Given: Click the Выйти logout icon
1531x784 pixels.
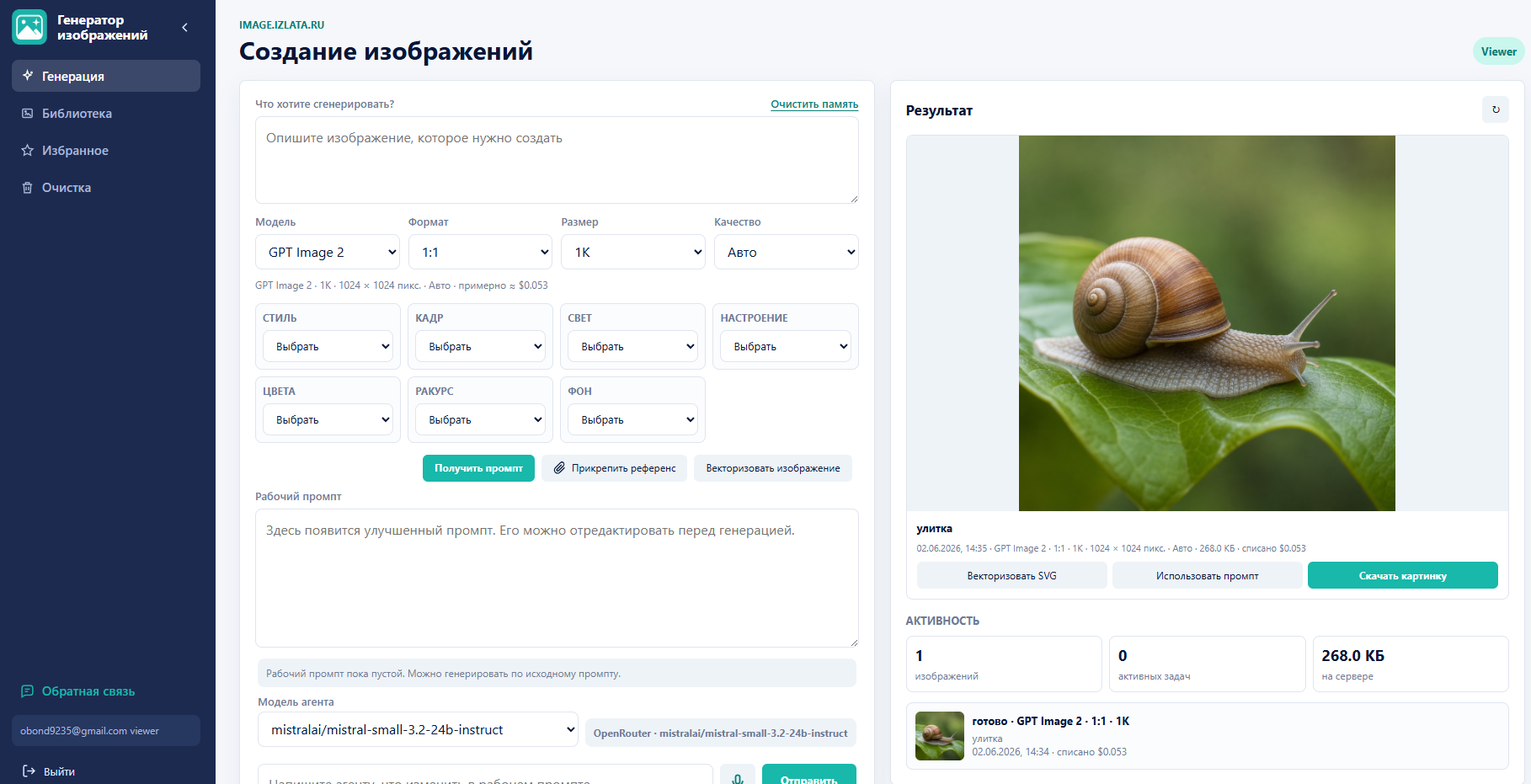Looking at the screenshot, I should (29, 771).
